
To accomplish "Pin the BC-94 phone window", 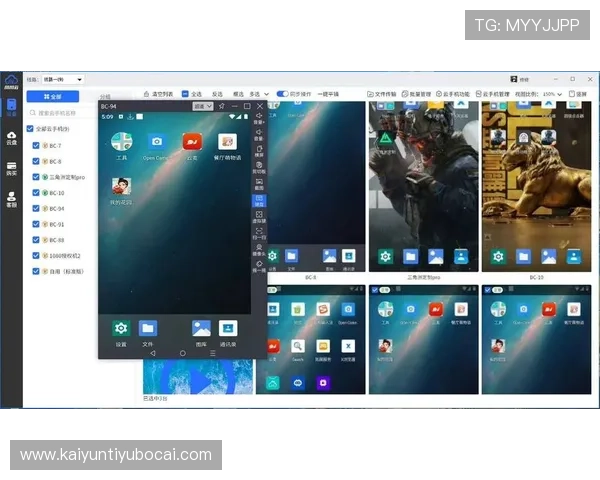I will tap(220, 105).
